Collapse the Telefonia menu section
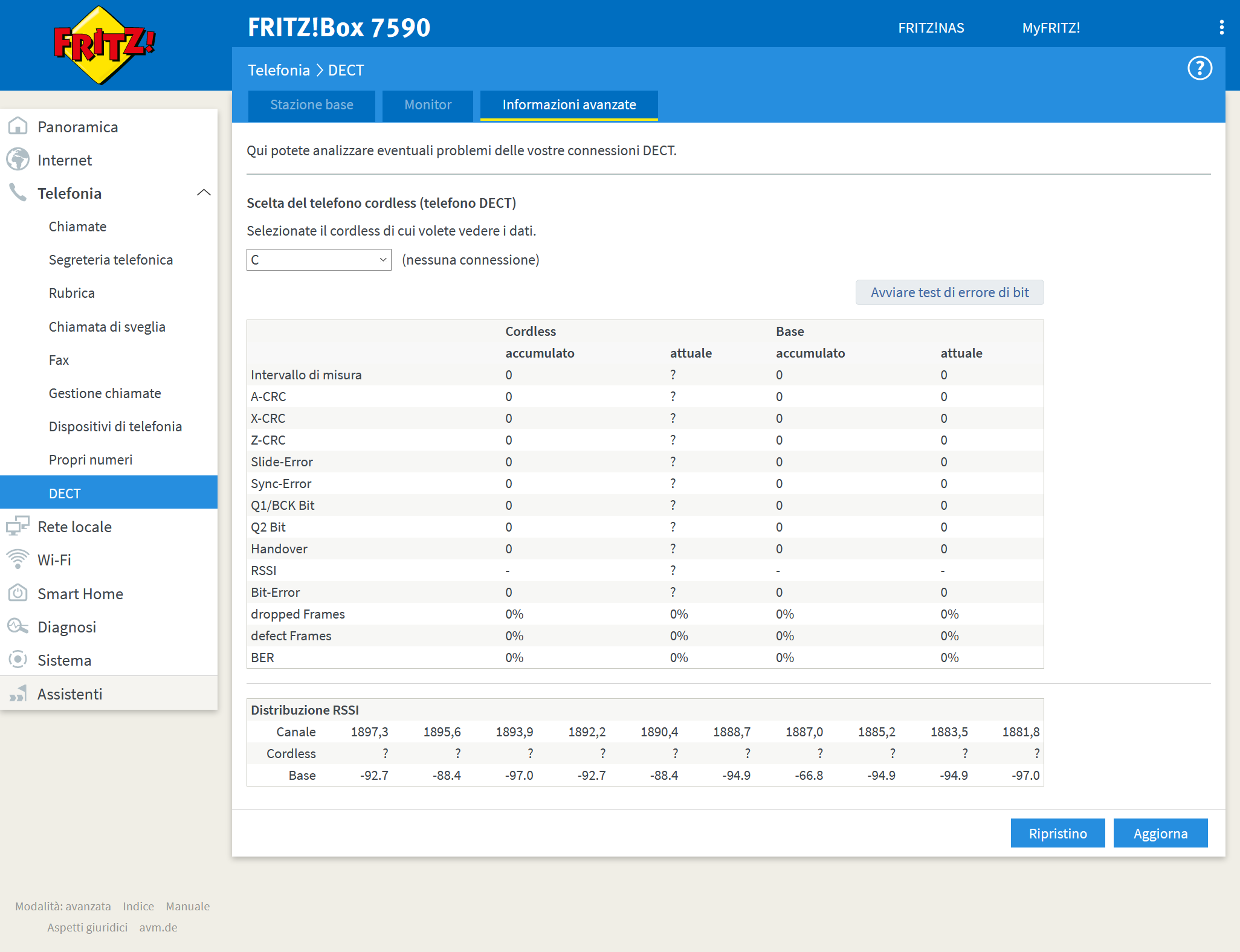This screenshot has height=952, width=1240. coord(204,193)
